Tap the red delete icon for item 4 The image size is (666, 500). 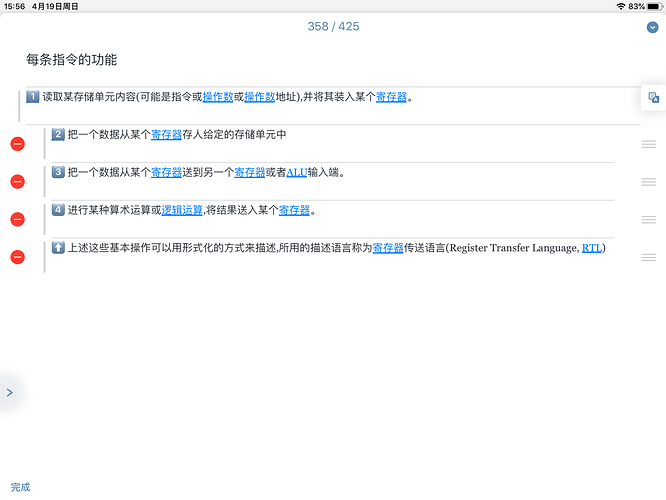(x=17, y=219)
